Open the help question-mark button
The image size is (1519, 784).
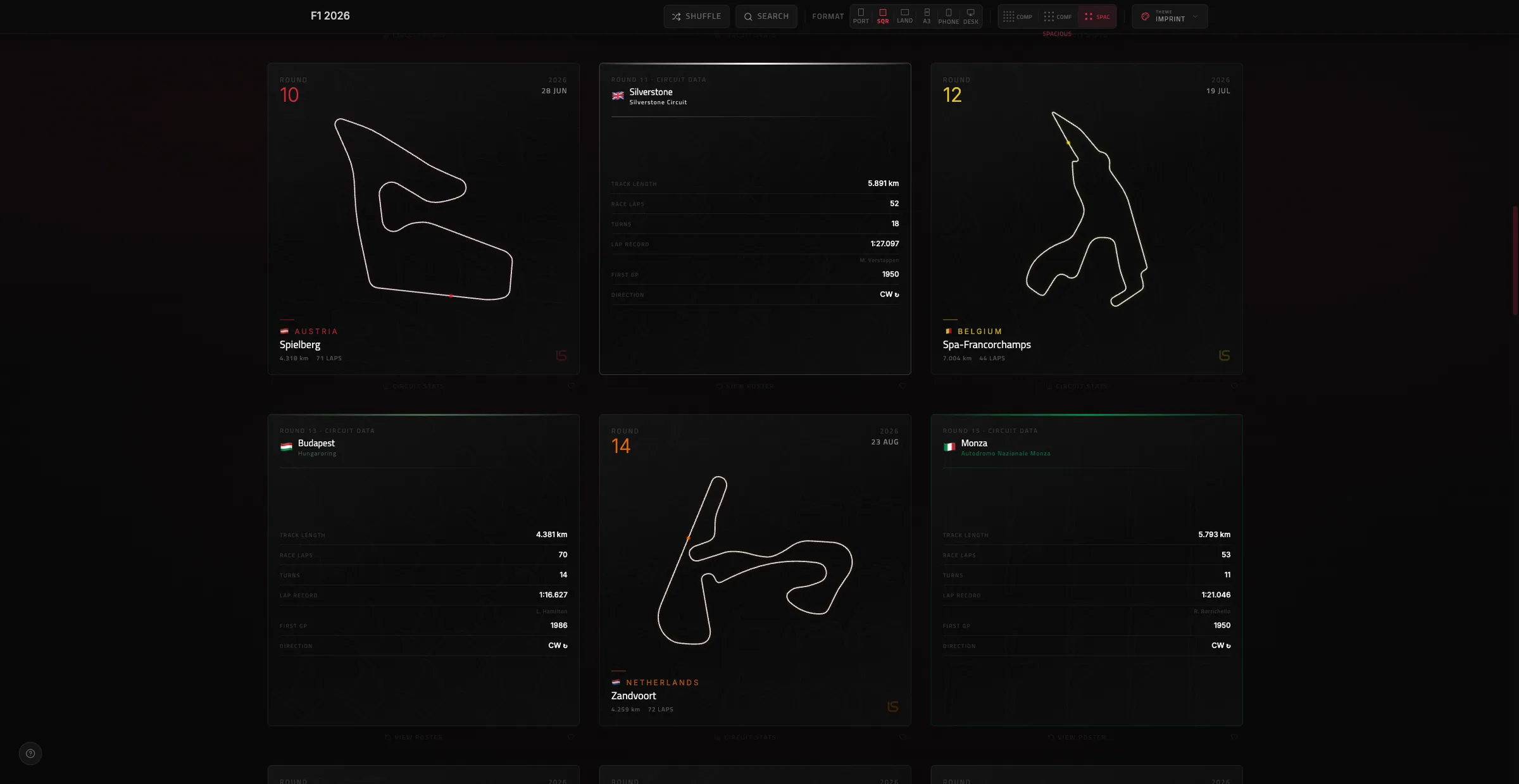pos(30,754)
